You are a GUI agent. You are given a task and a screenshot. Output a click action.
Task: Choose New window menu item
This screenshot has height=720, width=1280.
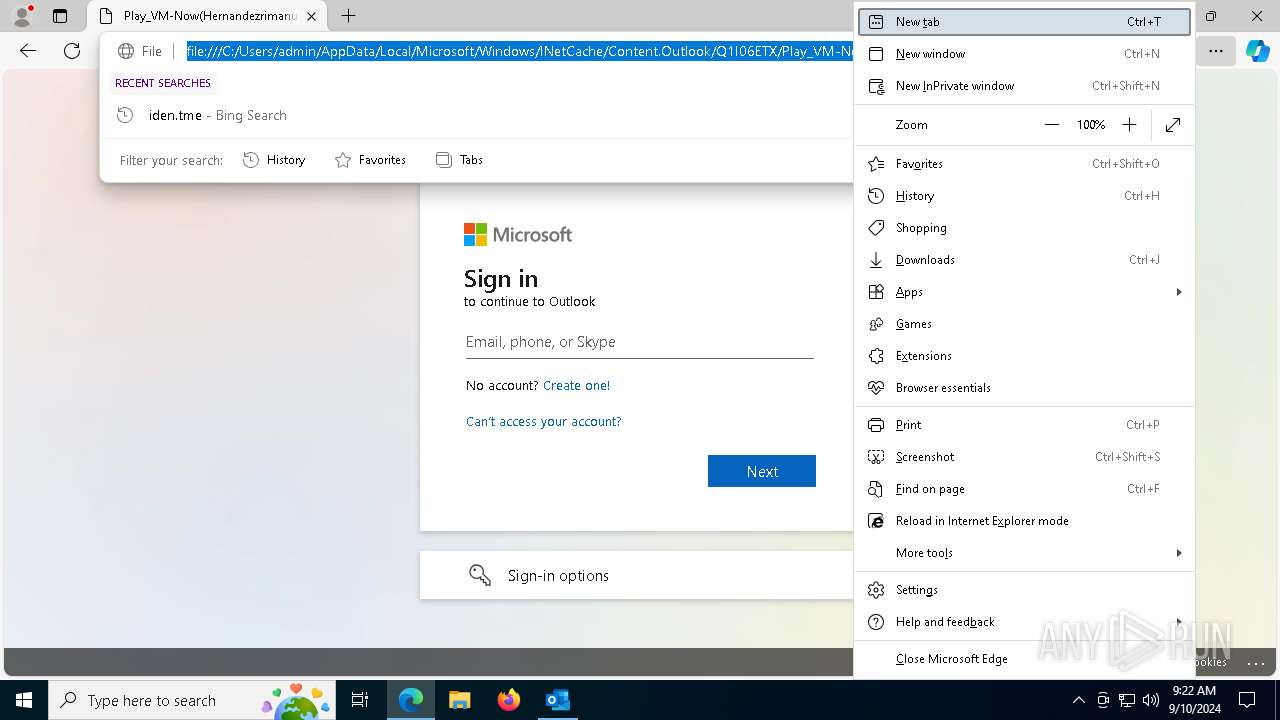pyautogui.click(x=1024, y=54)
